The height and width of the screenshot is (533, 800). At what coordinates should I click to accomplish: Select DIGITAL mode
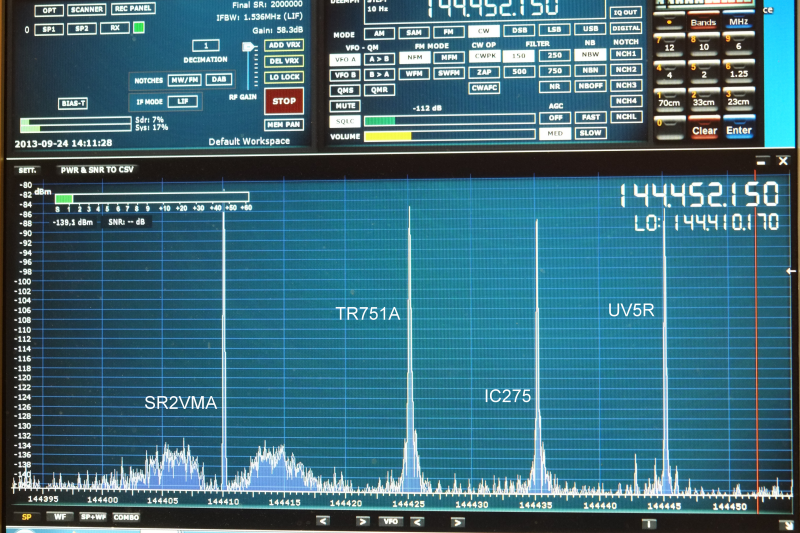626,28
